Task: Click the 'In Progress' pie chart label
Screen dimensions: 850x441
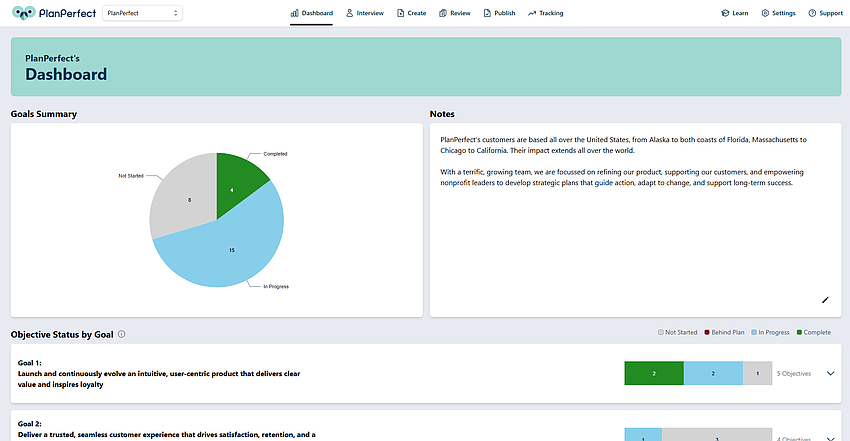Action: [x=276, y=286]
